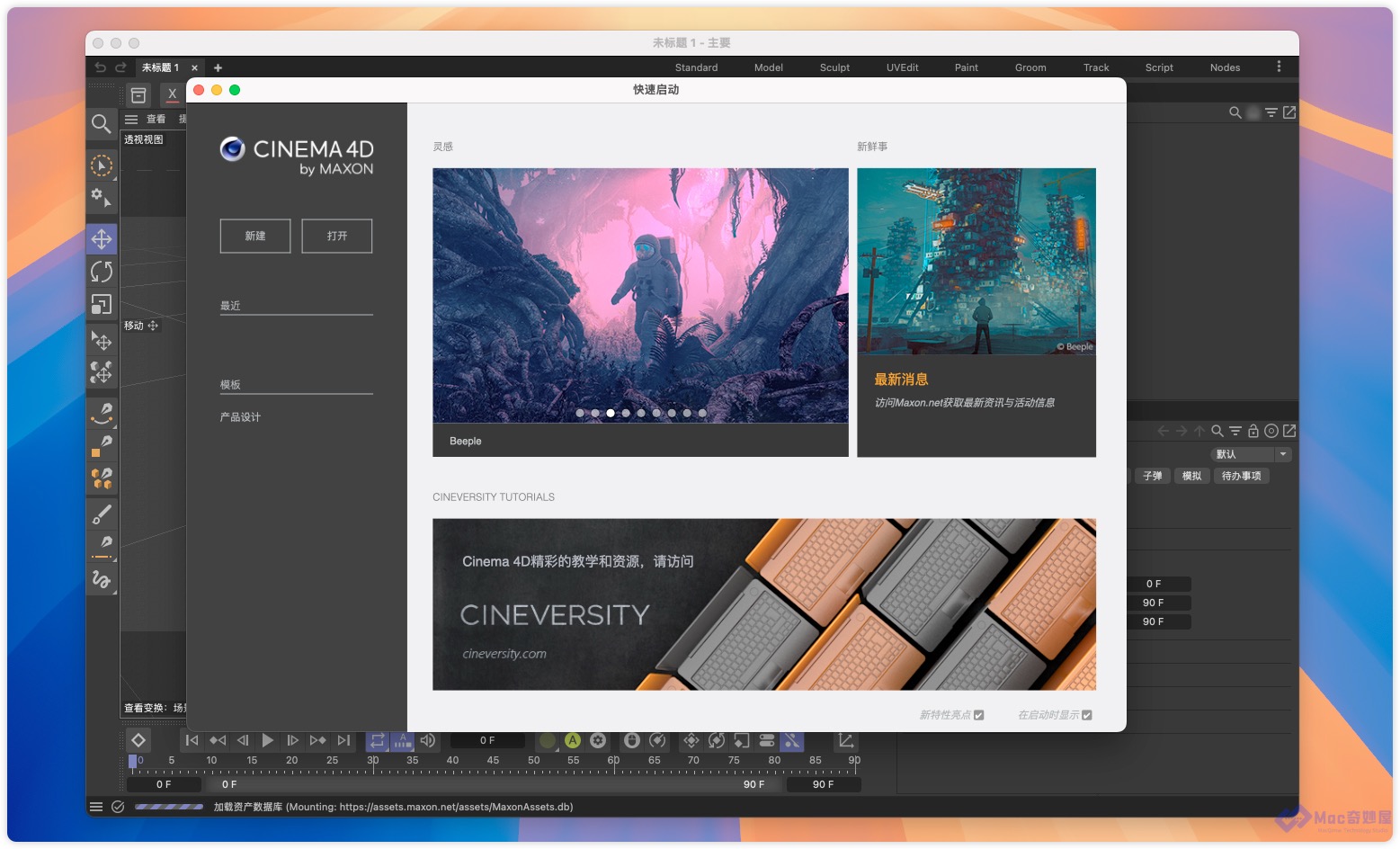1400x849 pixels.
Task: Click the Beeple inspiration artwork image
Action: (x=640, y=296)
